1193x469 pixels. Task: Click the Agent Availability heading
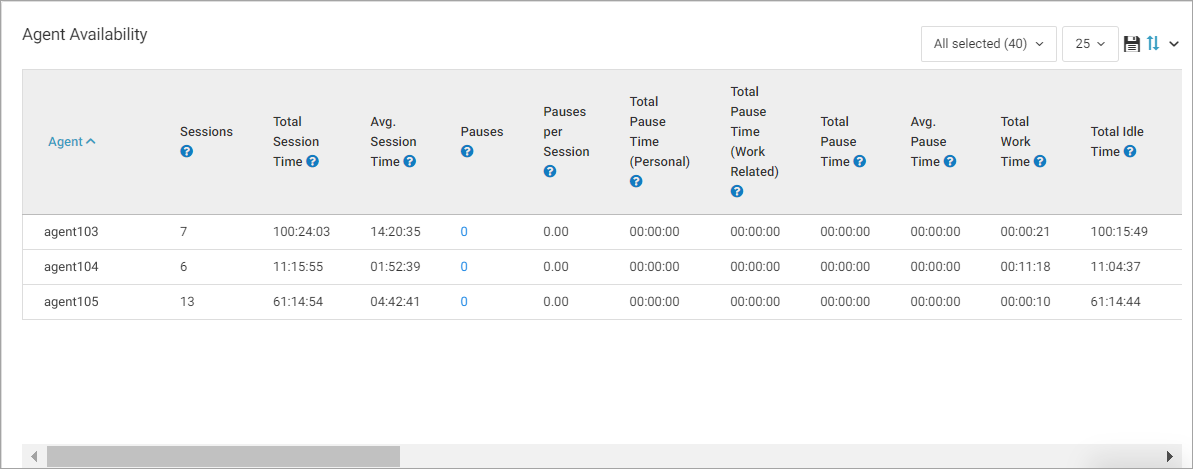tap(84, 34)
